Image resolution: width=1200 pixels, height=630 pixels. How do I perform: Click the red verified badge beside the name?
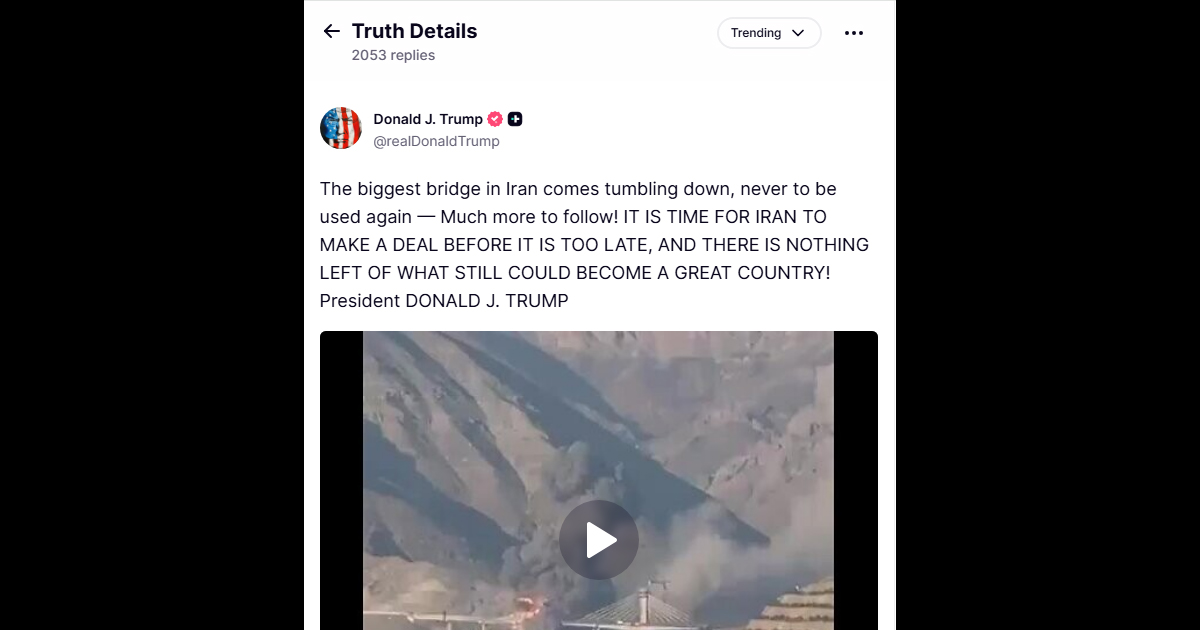point(495,119)
